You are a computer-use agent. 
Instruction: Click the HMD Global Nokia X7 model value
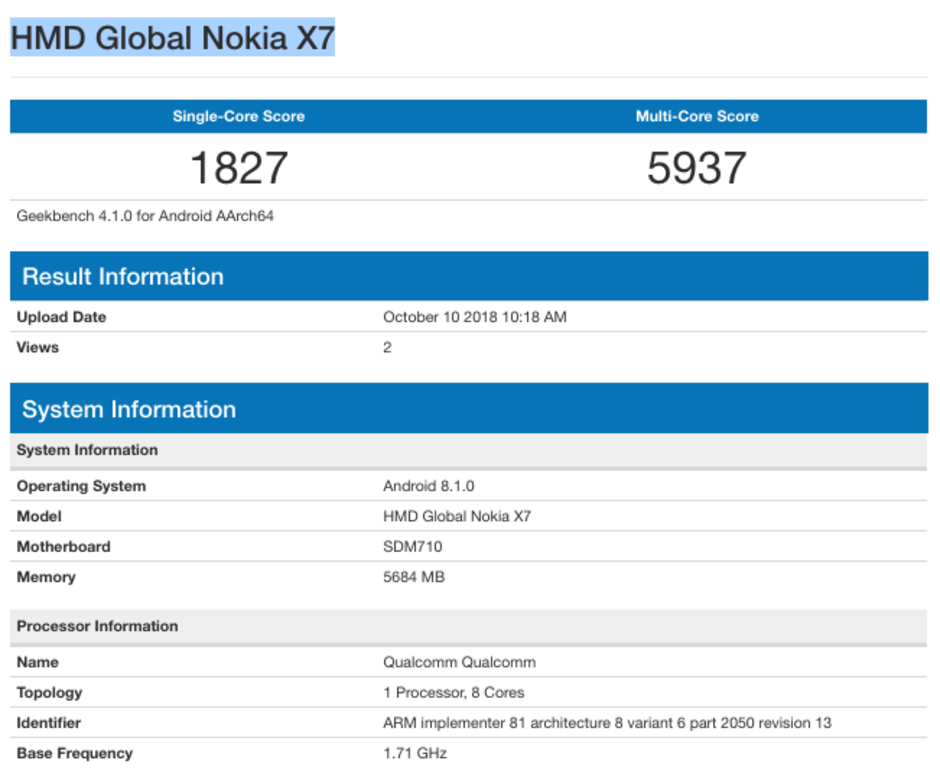[x=457, y=516]
